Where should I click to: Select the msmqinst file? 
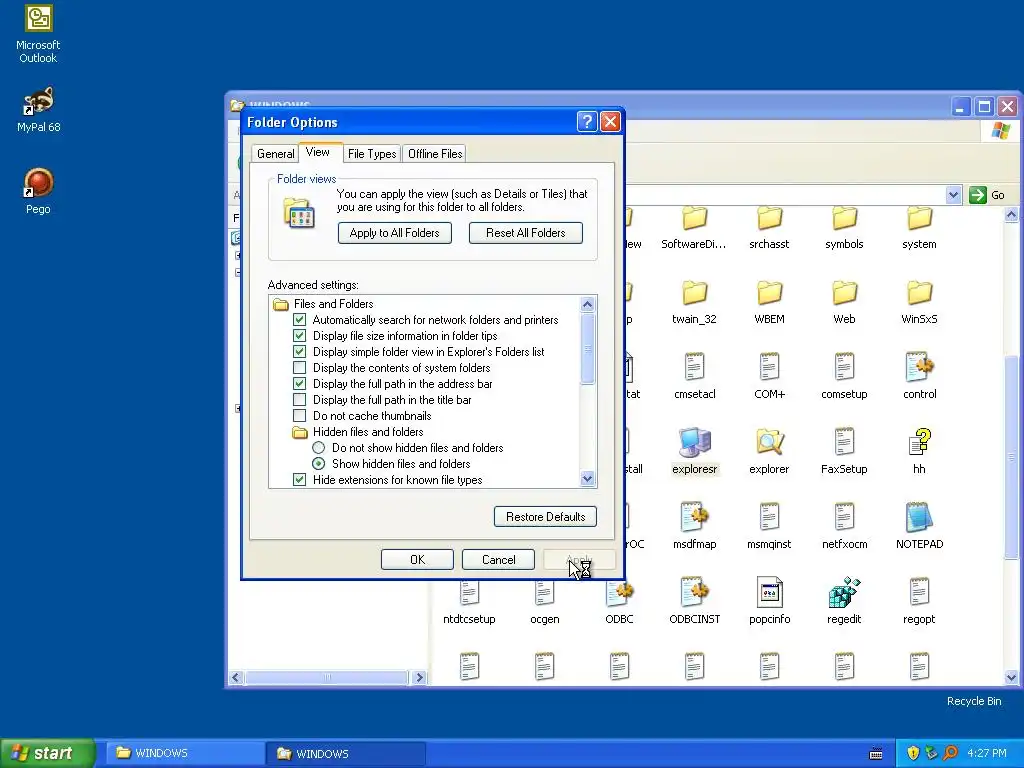(x=769, y=527)
